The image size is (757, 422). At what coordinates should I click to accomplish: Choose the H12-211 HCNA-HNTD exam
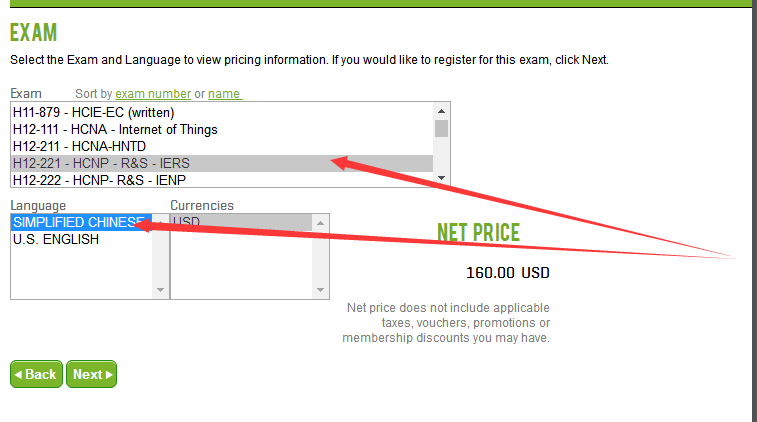click(79, 146)
